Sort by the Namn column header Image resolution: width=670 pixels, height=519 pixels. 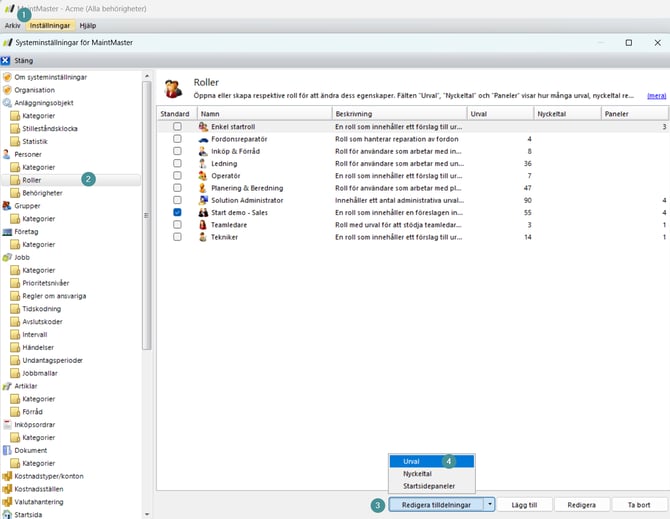pos(264,114)
